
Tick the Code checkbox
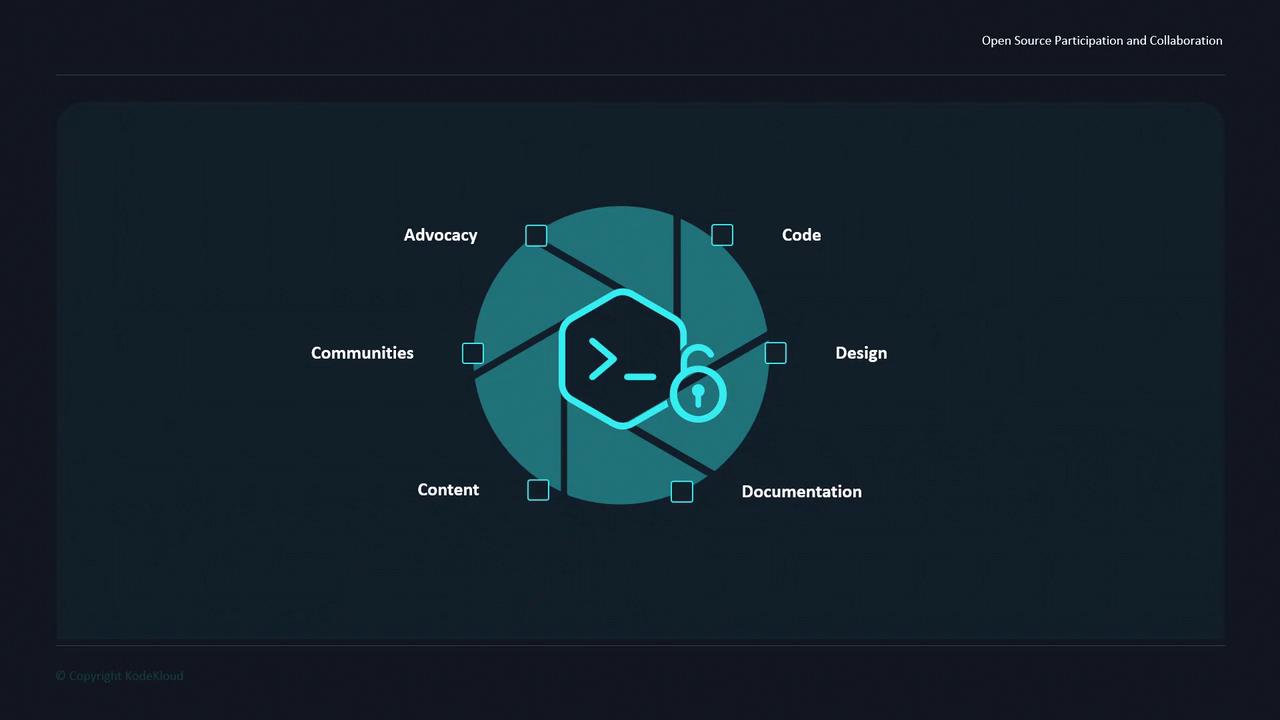click(x=722, y=235)
